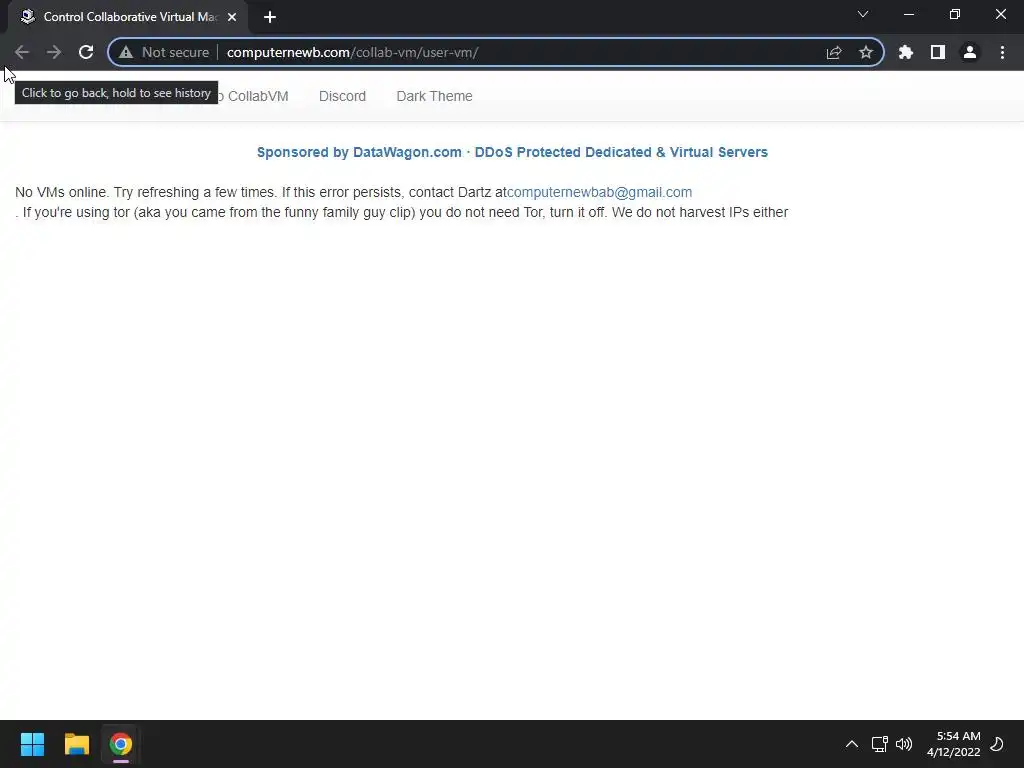Open the volume tray icon

point(904,744)
